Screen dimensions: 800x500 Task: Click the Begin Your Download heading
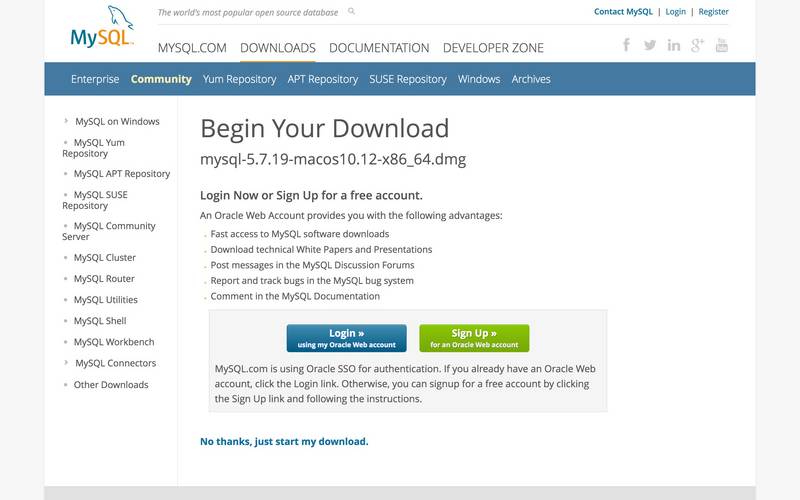pos(324,128)
